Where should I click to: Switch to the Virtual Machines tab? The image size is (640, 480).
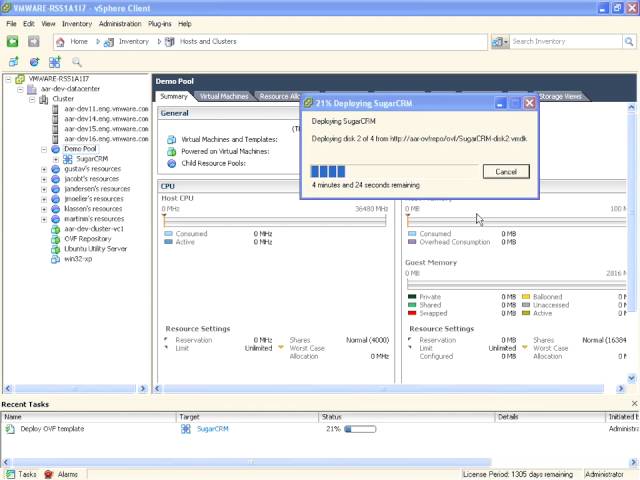click(x=224, y=96)
